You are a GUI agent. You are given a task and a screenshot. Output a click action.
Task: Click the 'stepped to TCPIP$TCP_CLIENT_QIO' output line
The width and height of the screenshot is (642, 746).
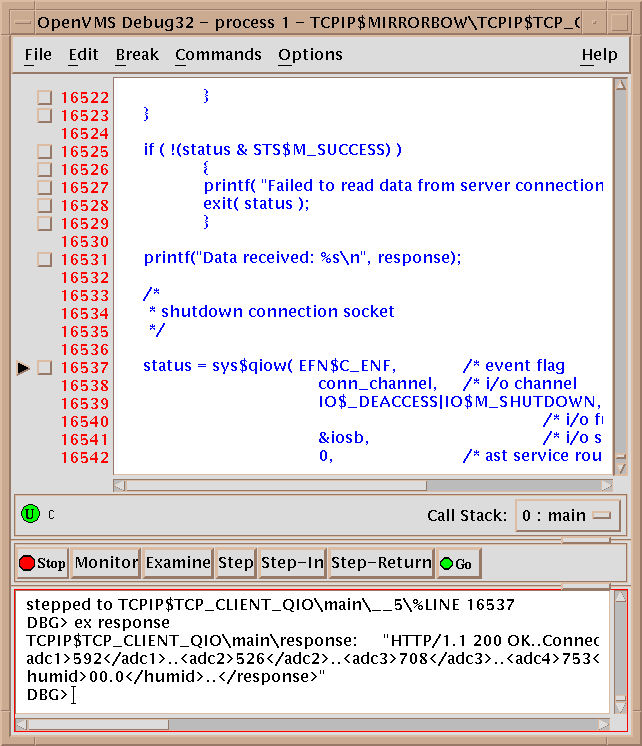270,605
